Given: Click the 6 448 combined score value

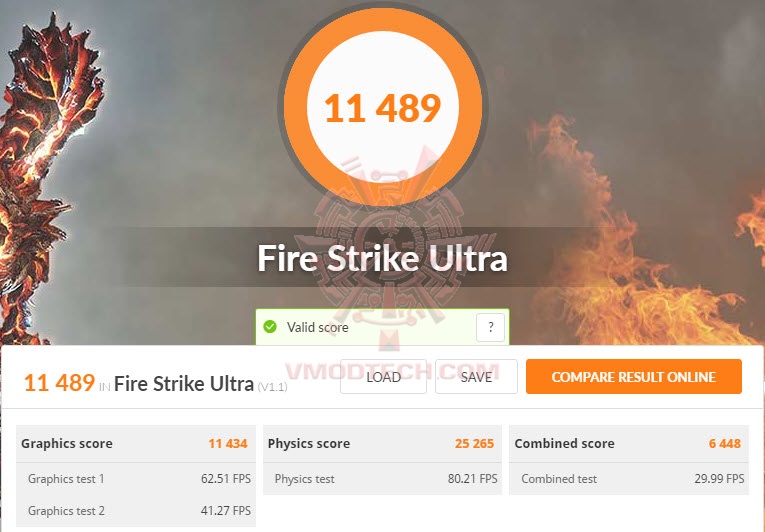Looking at the screenshot, I should pyautogui.click(x=725, y=443).
